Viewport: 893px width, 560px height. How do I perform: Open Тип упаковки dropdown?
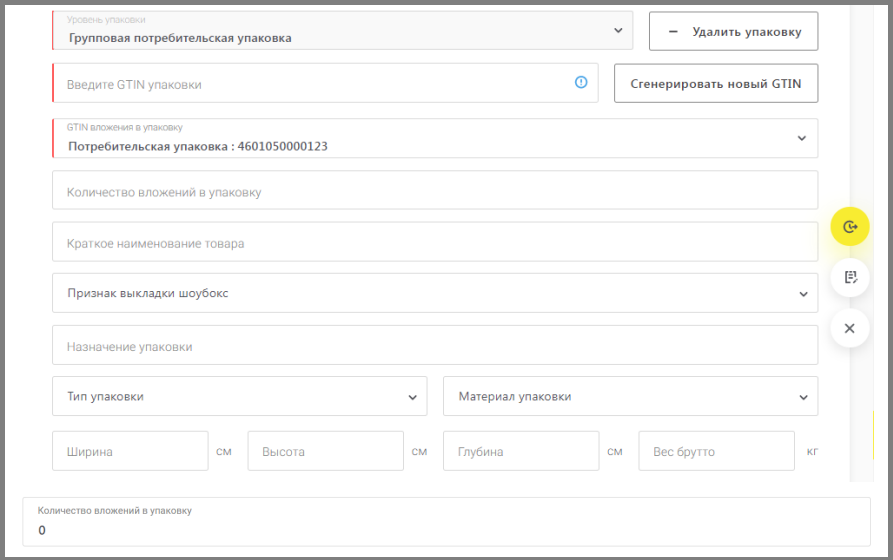point(240,396)
